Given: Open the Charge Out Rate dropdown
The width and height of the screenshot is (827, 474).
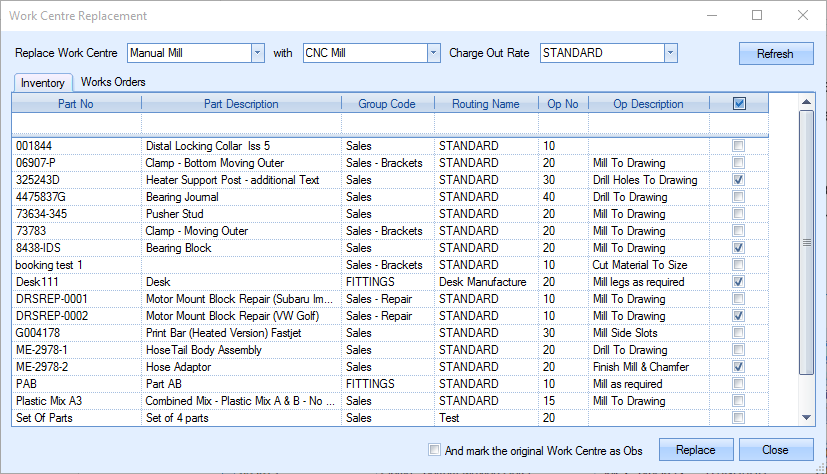Looking at the screenshot, I should [x=670, y=53].
